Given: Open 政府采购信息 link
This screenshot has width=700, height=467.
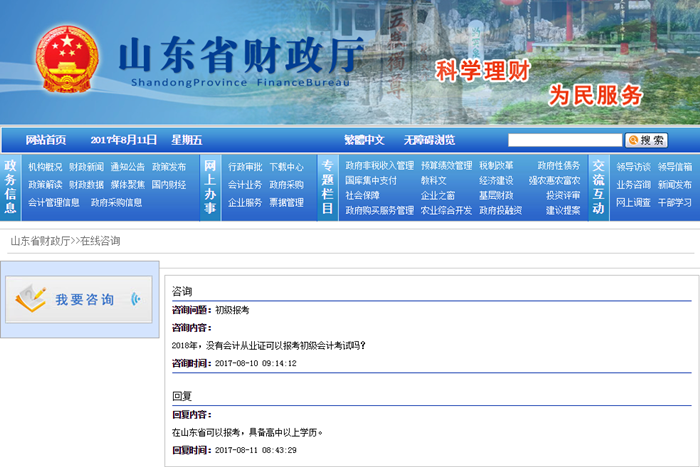Looking at the screenshot, I should coord(116,202).
